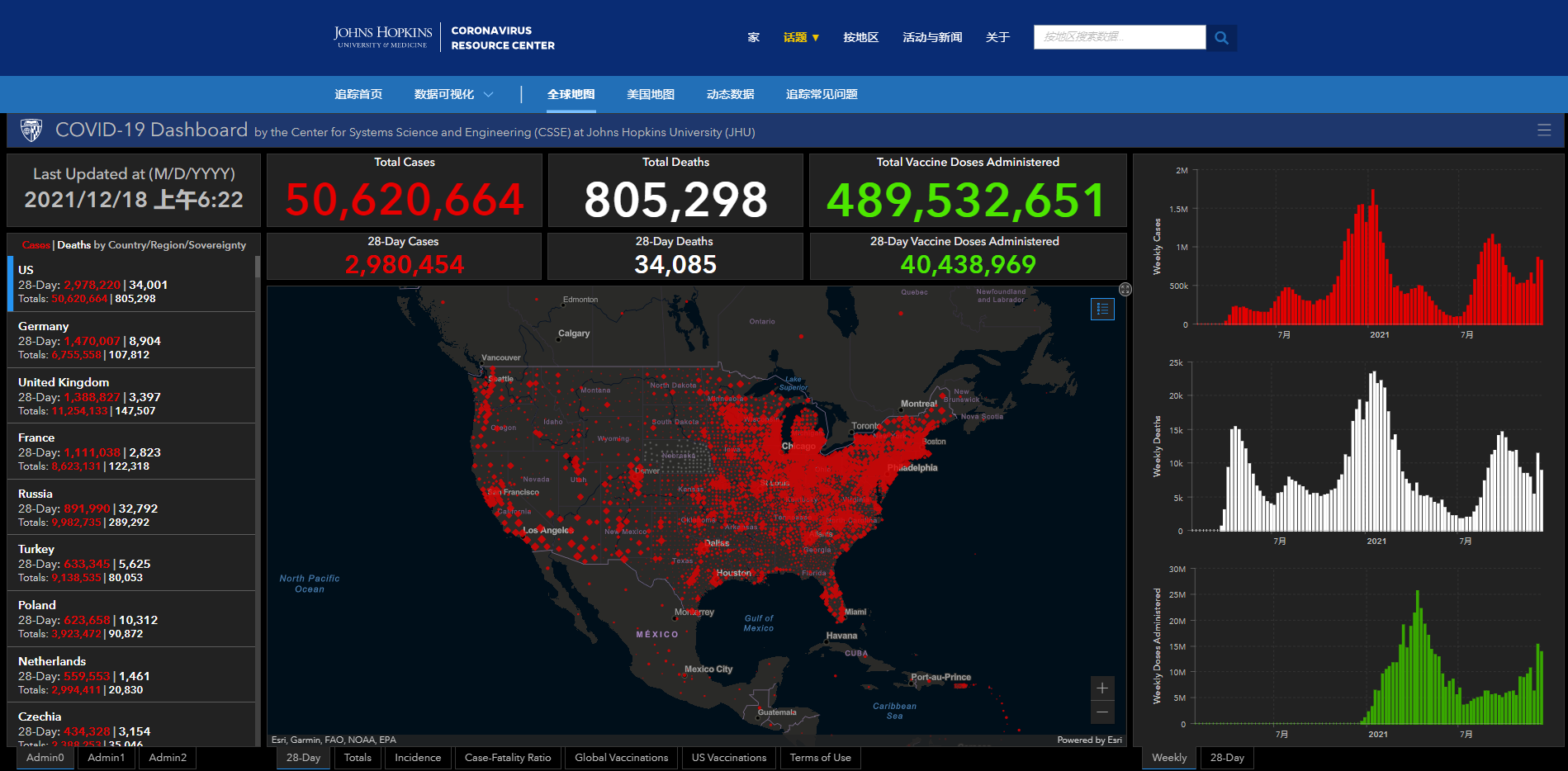Click the region search input field
1568x771 pixels.
(x=1120, y=37)
